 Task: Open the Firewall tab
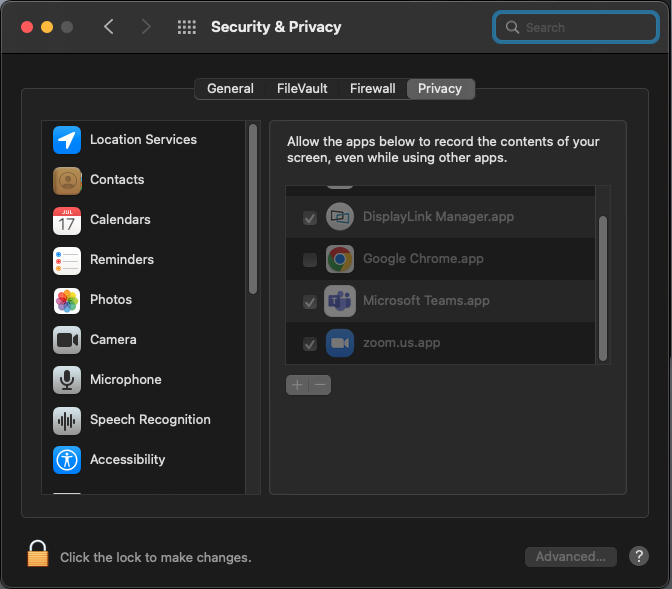(372, 89)
